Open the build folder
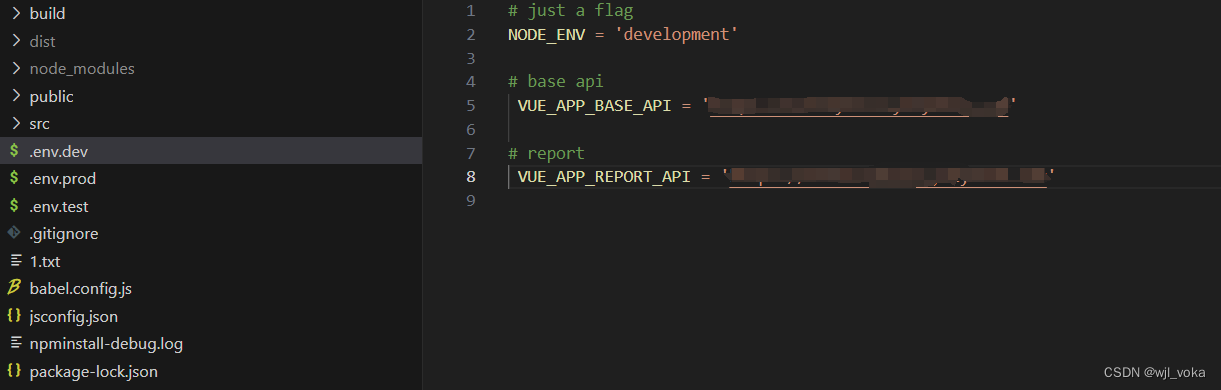 tap(48, 14)
